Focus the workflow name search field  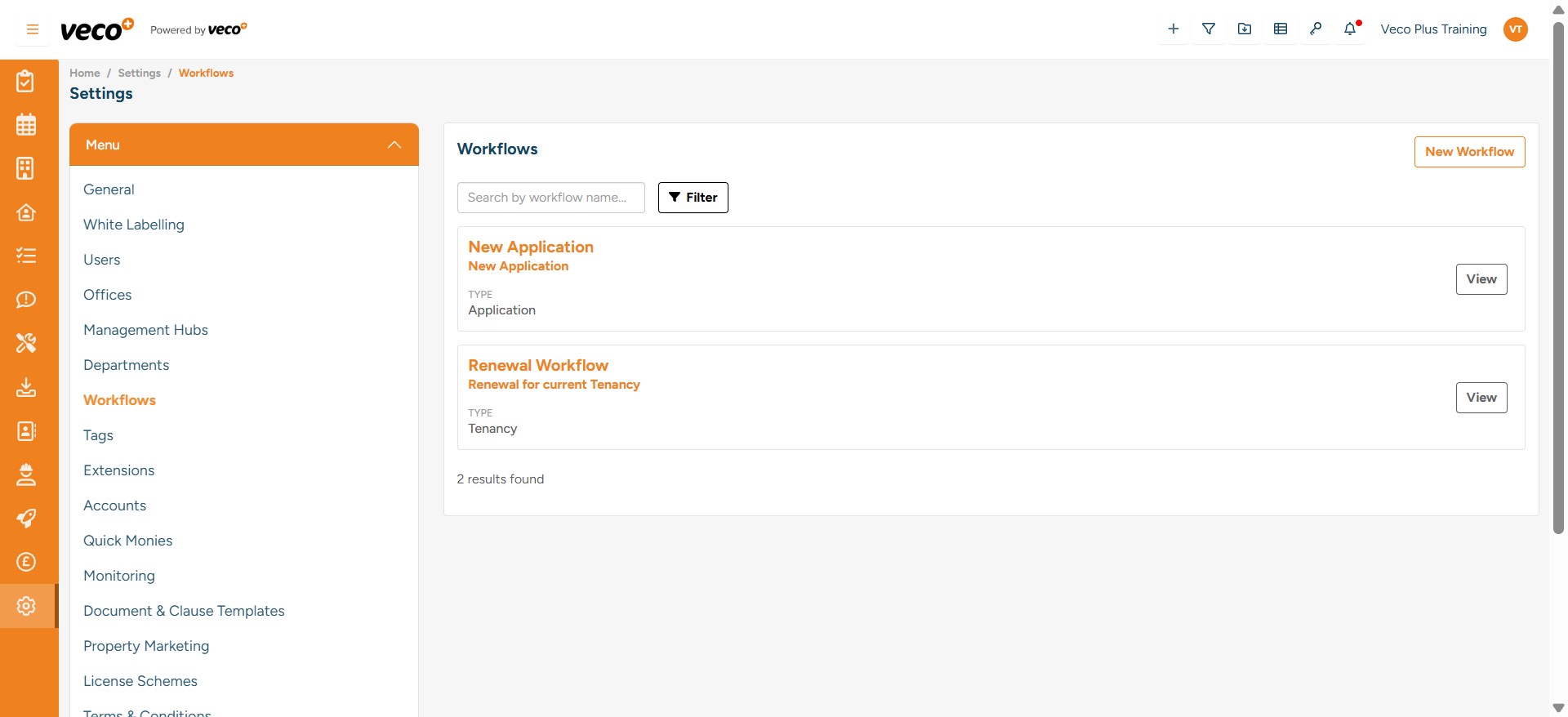pos(550,198)
